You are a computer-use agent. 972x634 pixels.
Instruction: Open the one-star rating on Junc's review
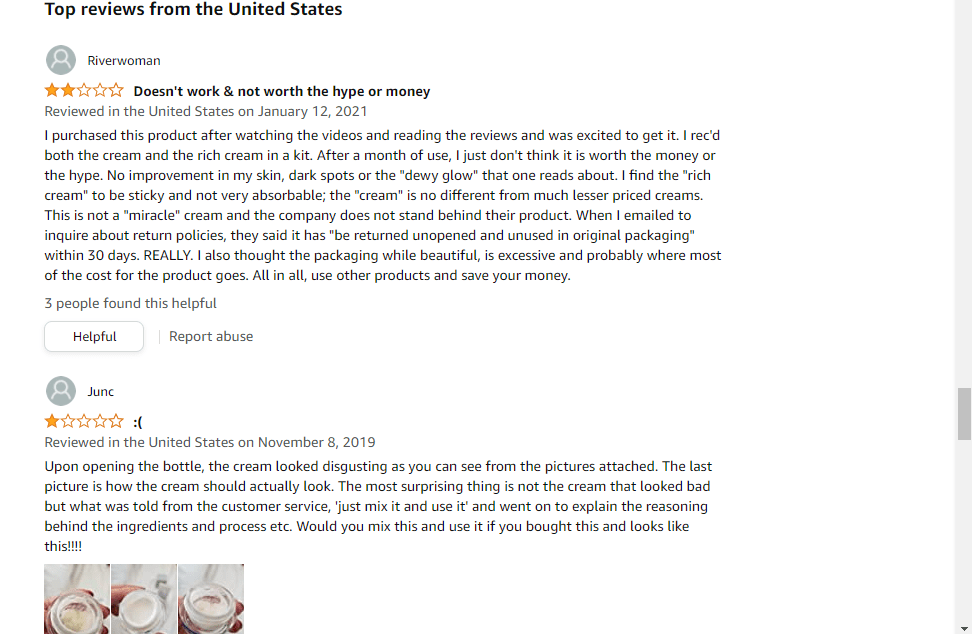(84, 421)
